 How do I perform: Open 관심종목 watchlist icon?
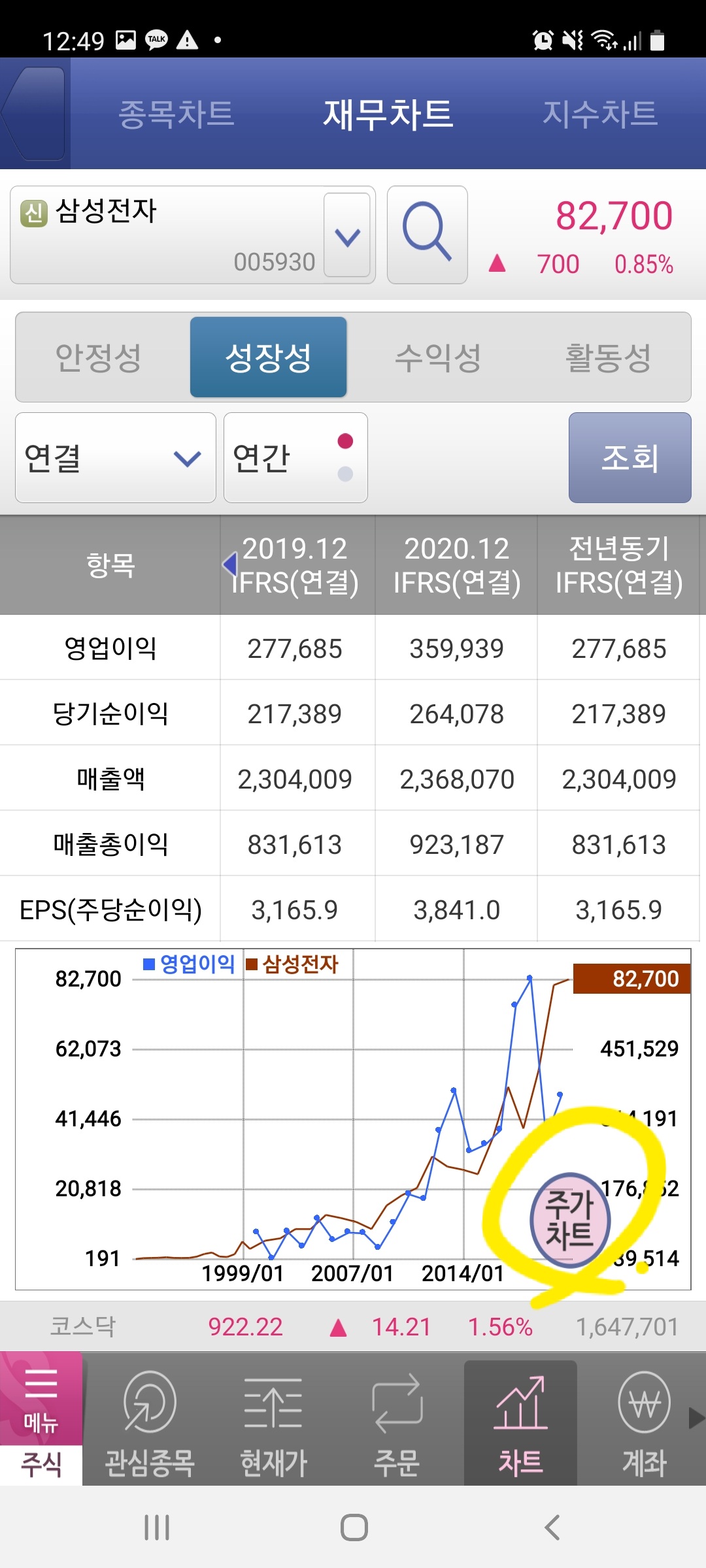(x=150, y=1424)
